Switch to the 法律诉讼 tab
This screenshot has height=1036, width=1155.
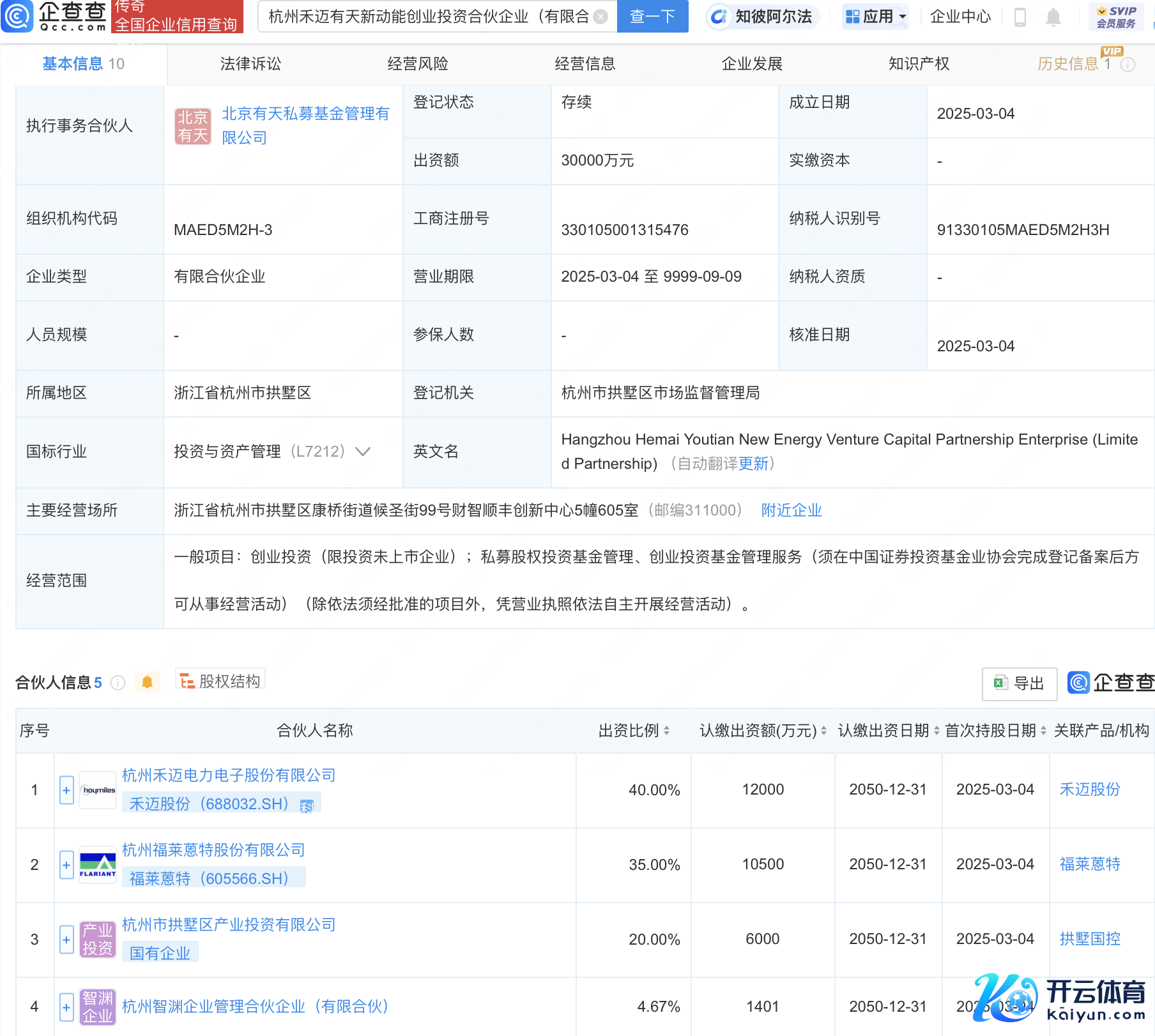(x=250, y=64)
